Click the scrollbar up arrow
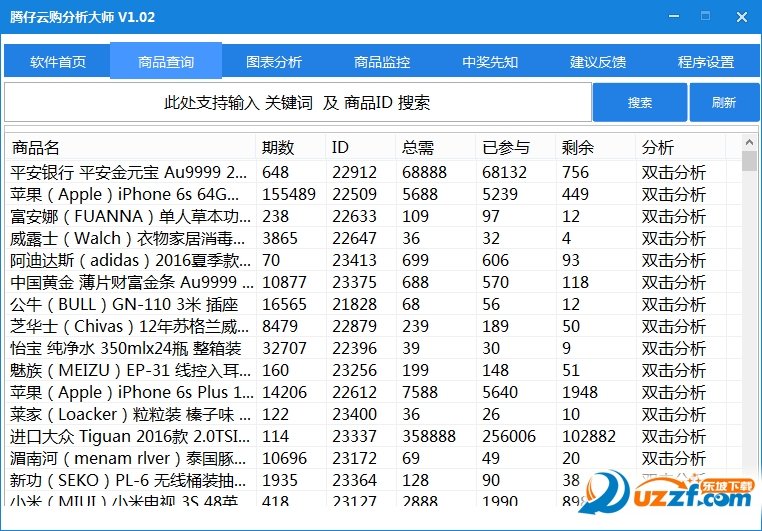This screenshot has width=762, height=531. (749, 142)
